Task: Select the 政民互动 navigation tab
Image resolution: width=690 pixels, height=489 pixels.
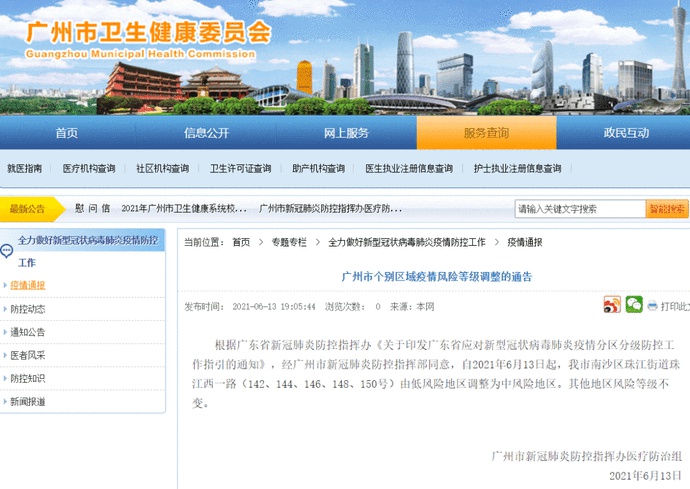Action: pyautogui.click(x=626, y=133)
